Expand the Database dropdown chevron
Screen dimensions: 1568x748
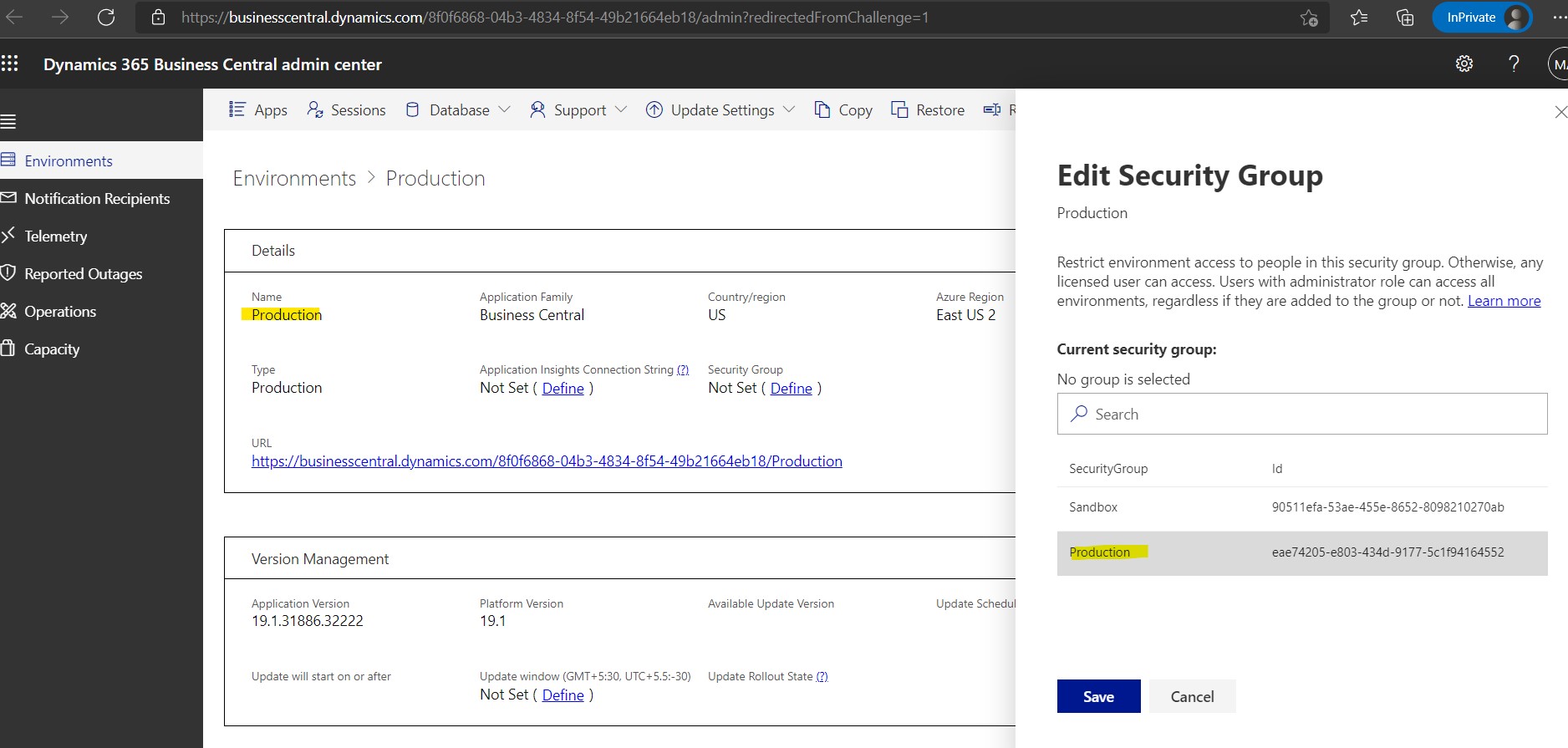504,109
